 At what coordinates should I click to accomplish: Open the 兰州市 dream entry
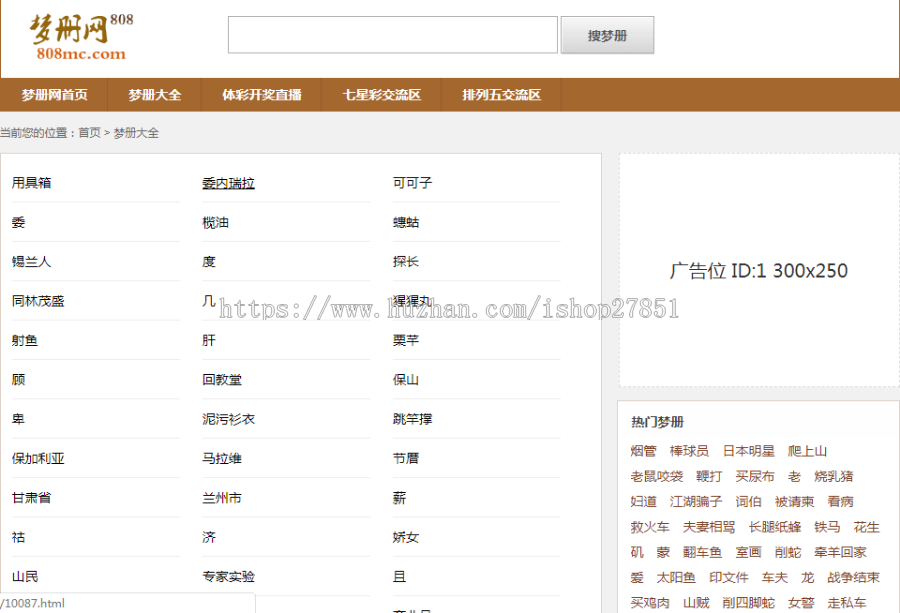click(x=220, y=497)
